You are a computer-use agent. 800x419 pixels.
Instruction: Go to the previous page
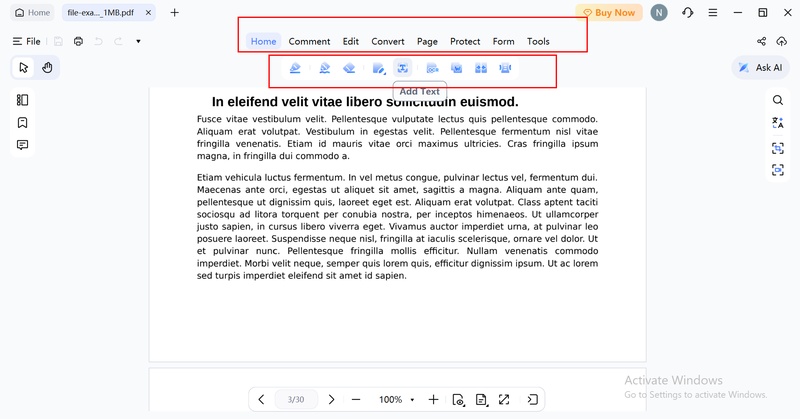point(261,400)
